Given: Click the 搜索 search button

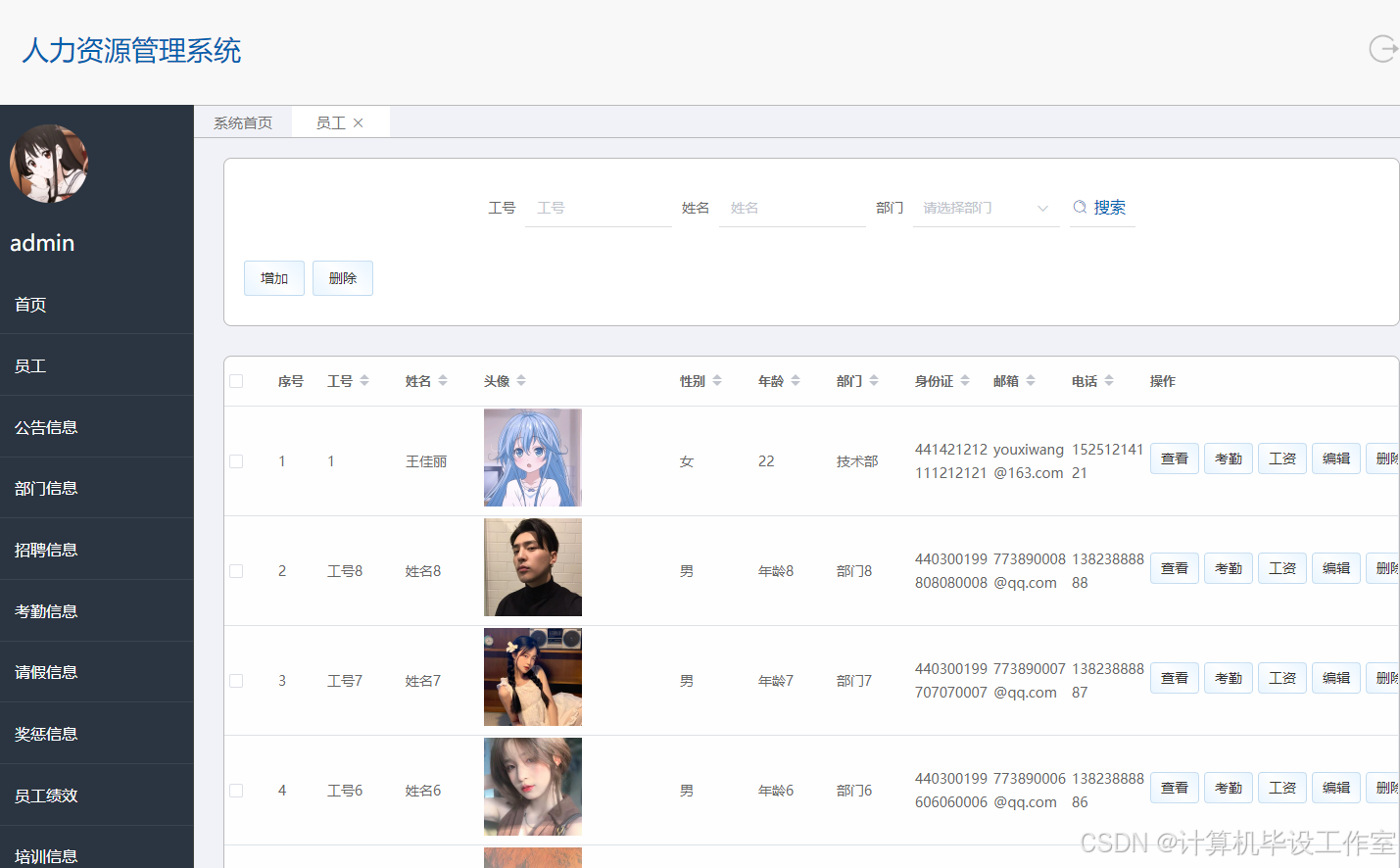Looking at the screenshot, I should tap(1102, 208).
